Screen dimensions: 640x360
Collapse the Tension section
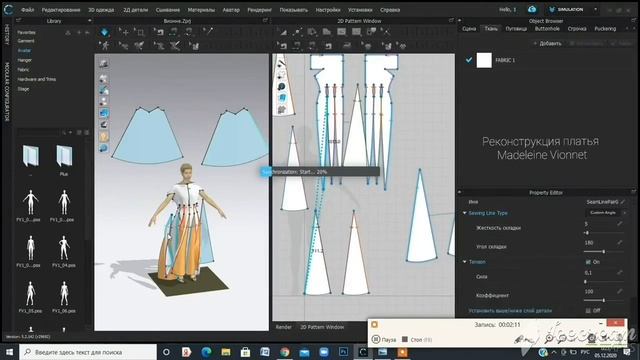coord(465,262)
